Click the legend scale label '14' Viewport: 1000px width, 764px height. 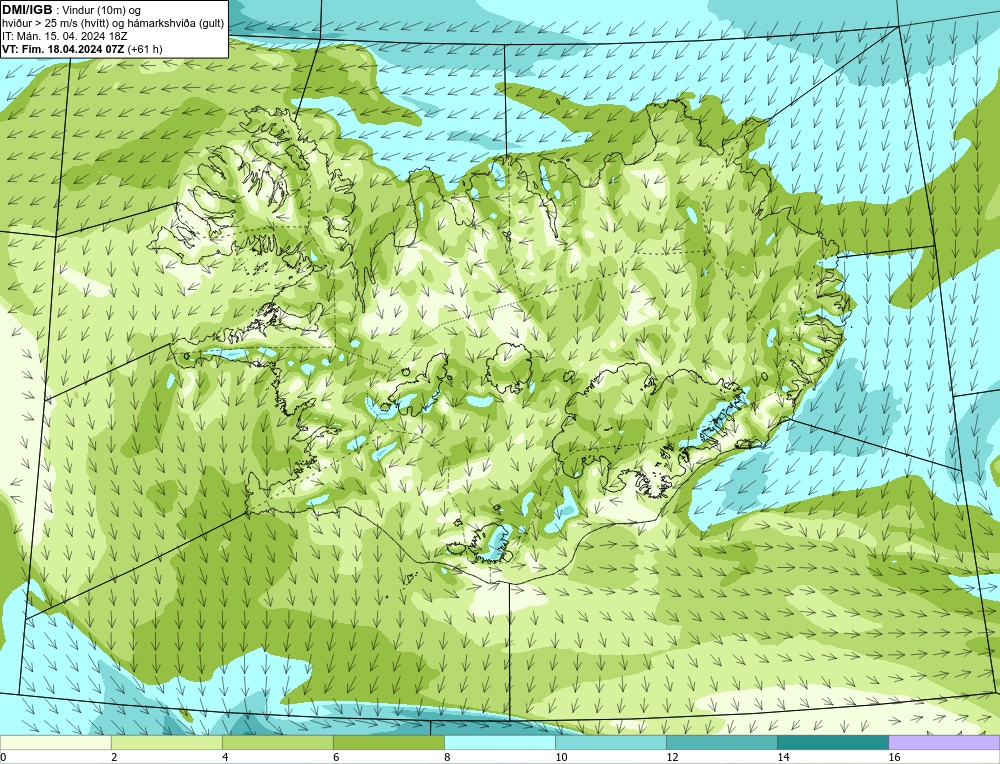pyautogui.click(x=783, y=757)
